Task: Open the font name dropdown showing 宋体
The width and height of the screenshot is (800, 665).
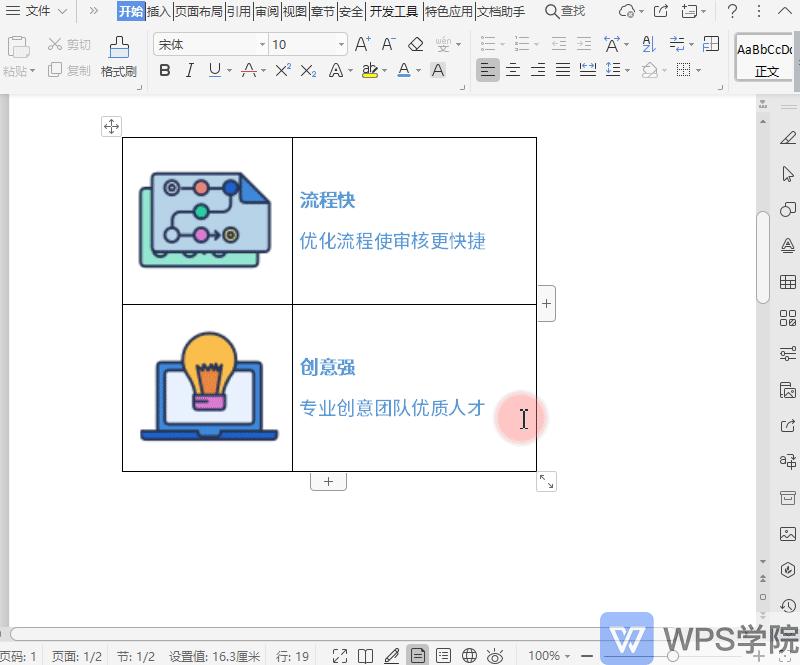Action: pos(261,44)
